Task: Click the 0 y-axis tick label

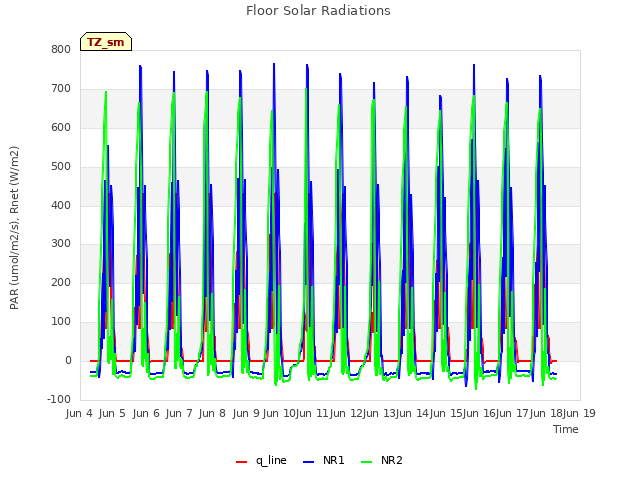Action: pyautogui.click(x=68, y=360)
